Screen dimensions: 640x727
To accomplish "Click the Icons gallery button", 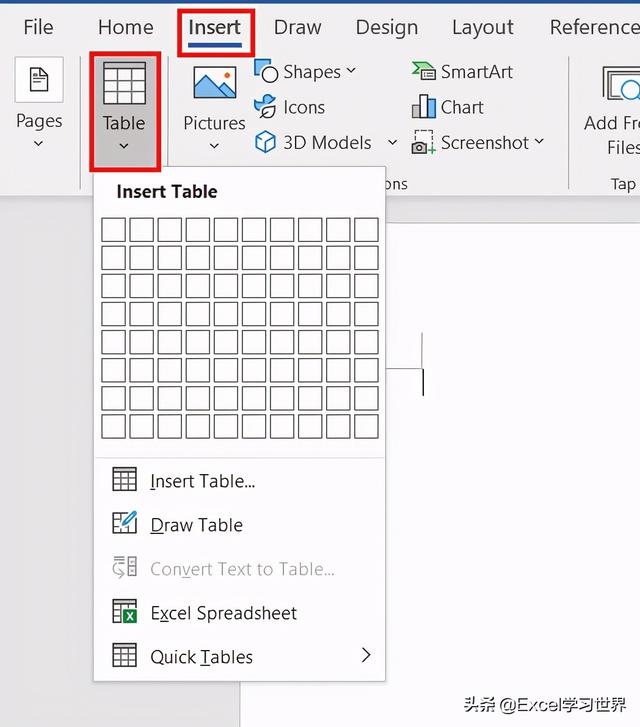I will coord(266,107).
